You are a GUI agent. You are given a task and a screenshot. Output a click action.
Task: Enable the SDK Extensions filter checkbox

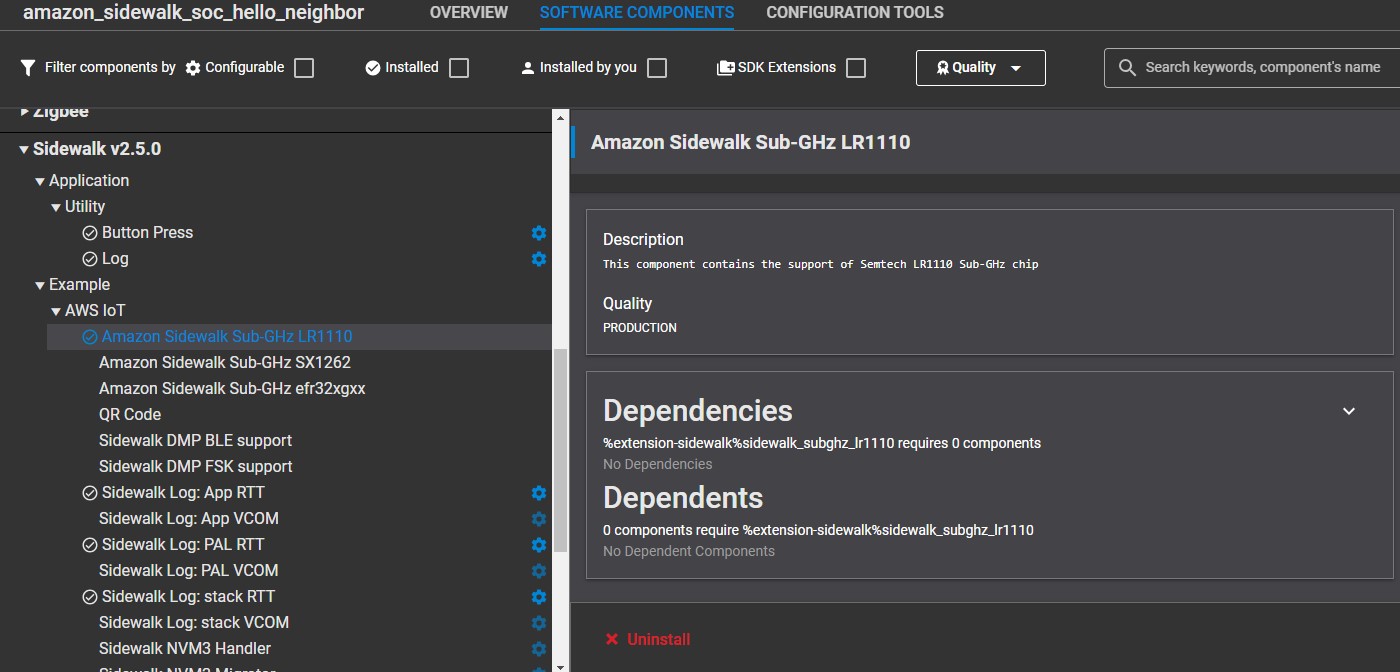856,67
